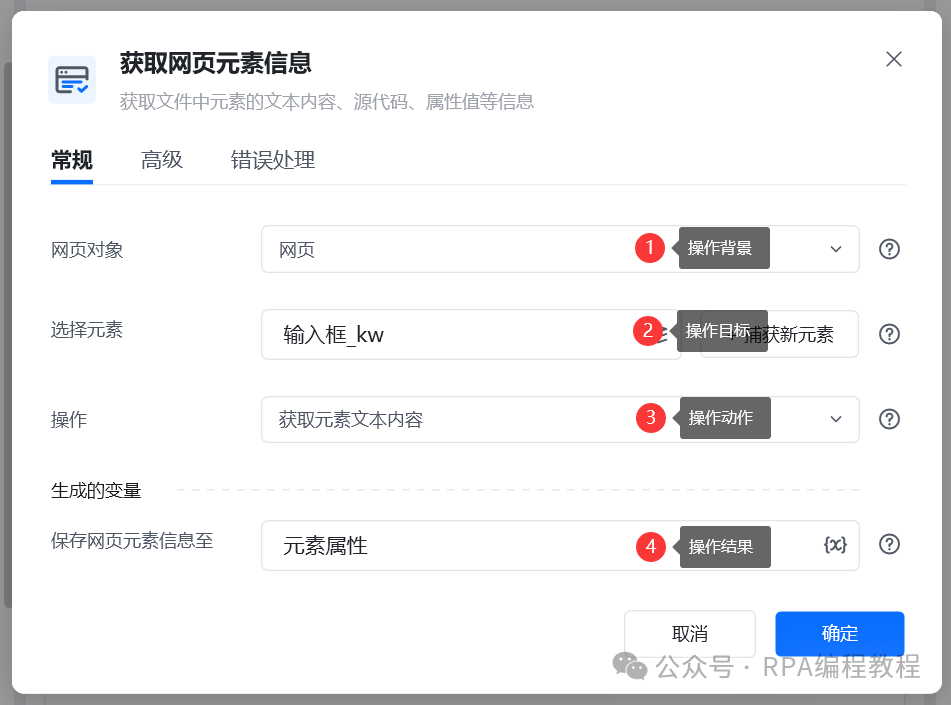Click the 生成的变量 section heading
The image size is (951, 705).
(x=96, y=490)
